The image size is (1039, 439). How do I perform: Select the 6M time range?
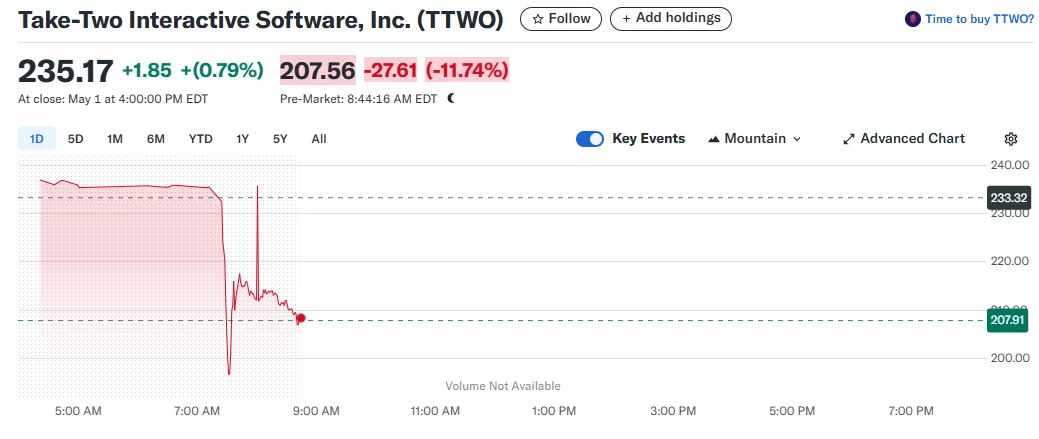coord(155,139)
